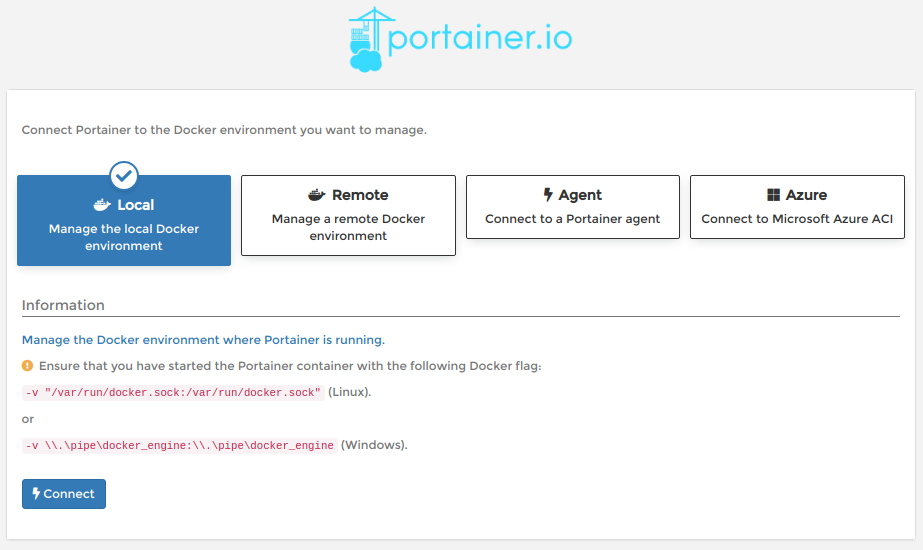Click the Docker whale icon next to Remote
The width and height of the screenshot is (923, 550).
[317, 195]
